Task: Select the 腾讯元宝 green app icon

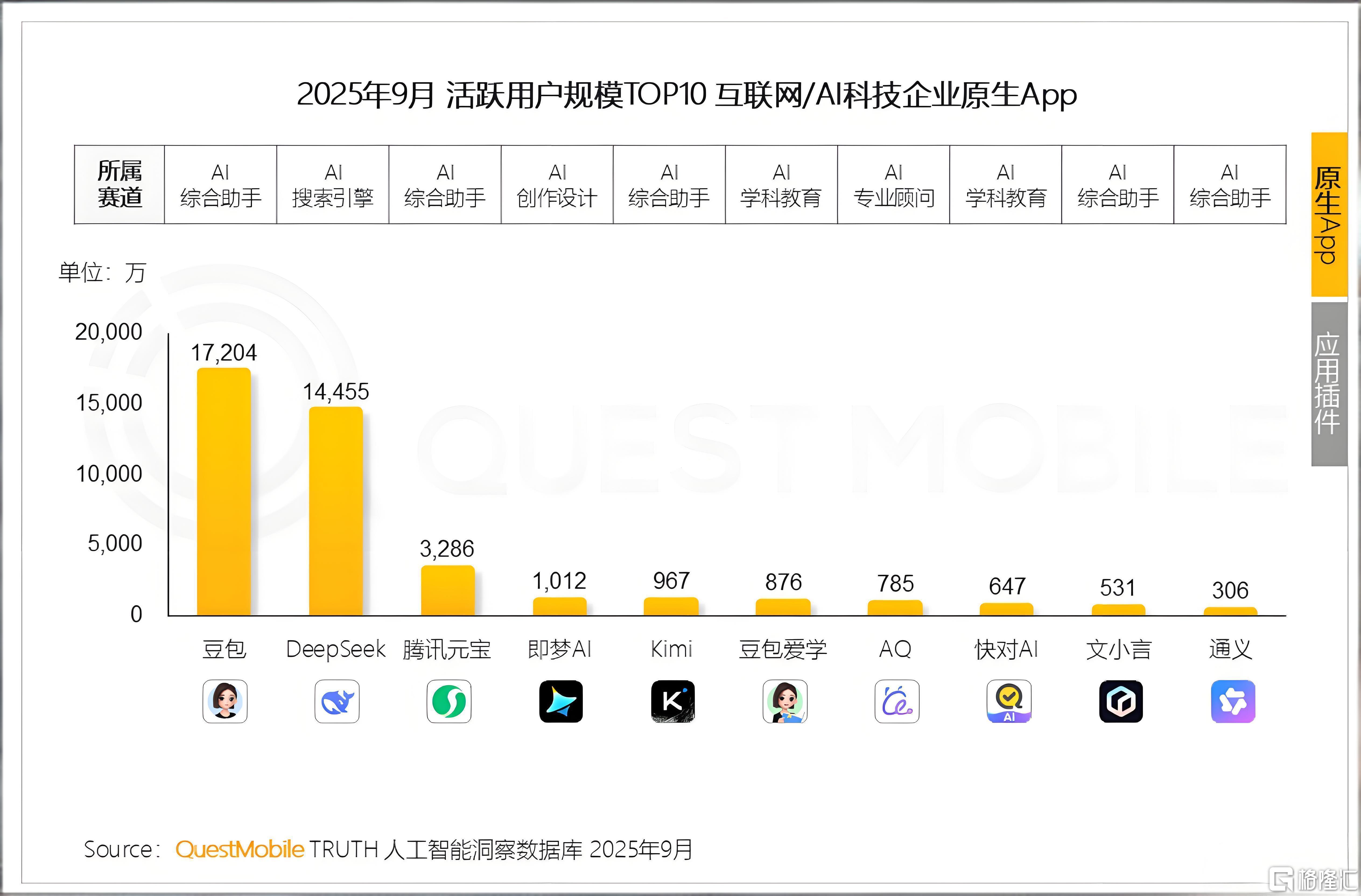Action: click(449, 702)
